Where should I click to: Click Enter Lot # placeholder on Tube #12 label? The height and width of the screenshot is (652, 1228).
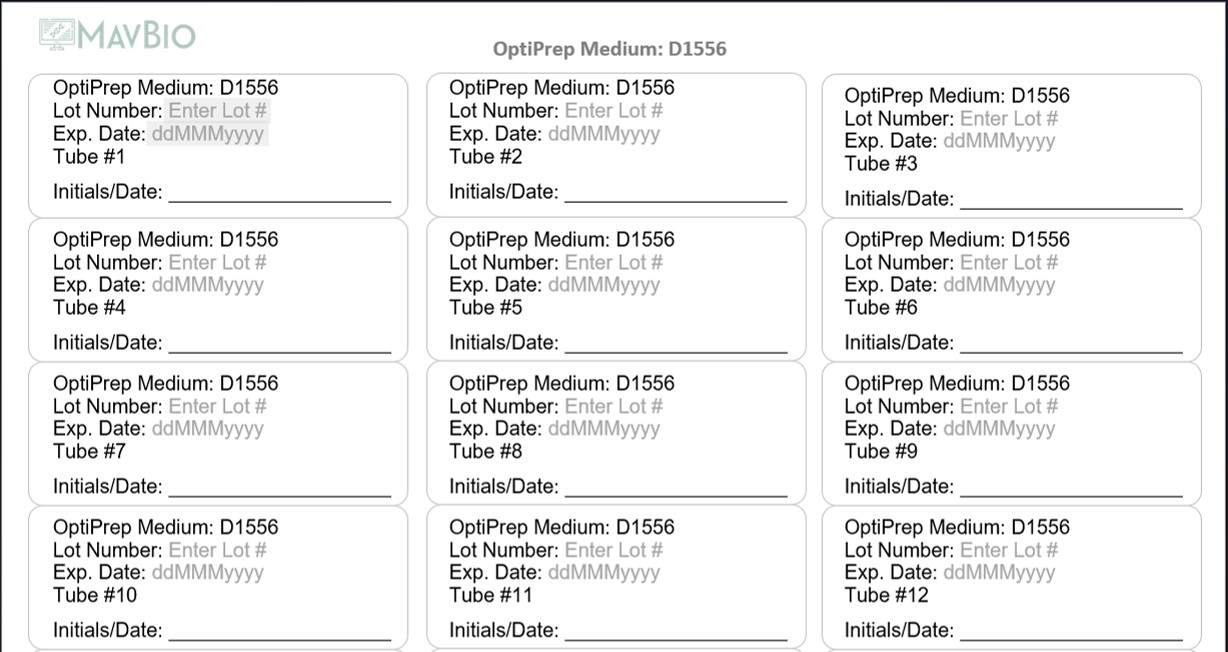pyautogui.click(x=1009, y=550)
